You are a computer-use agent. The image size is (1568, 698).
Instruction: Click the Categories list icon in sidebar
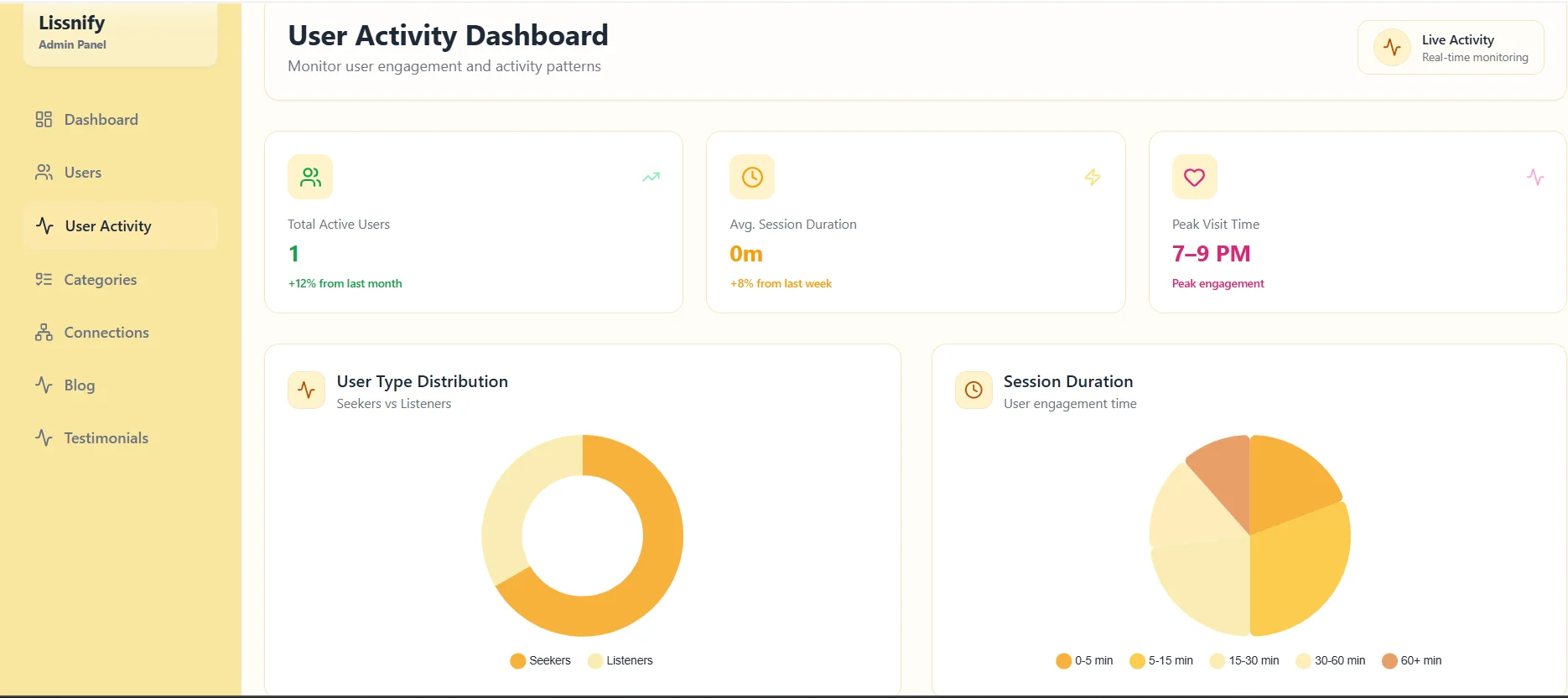44,279
